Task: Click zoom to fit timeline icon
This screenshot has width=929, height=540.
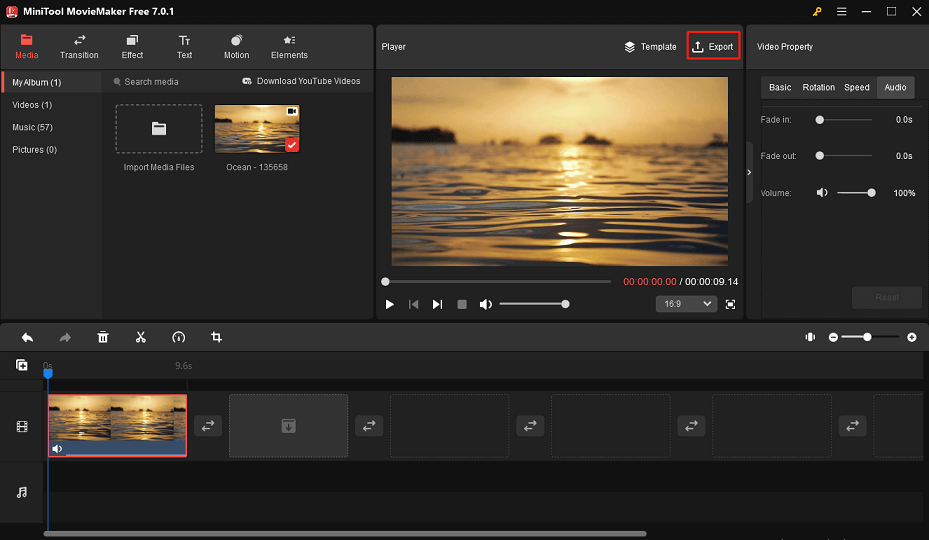Action: pyautogui.click(x=810, y=337)
